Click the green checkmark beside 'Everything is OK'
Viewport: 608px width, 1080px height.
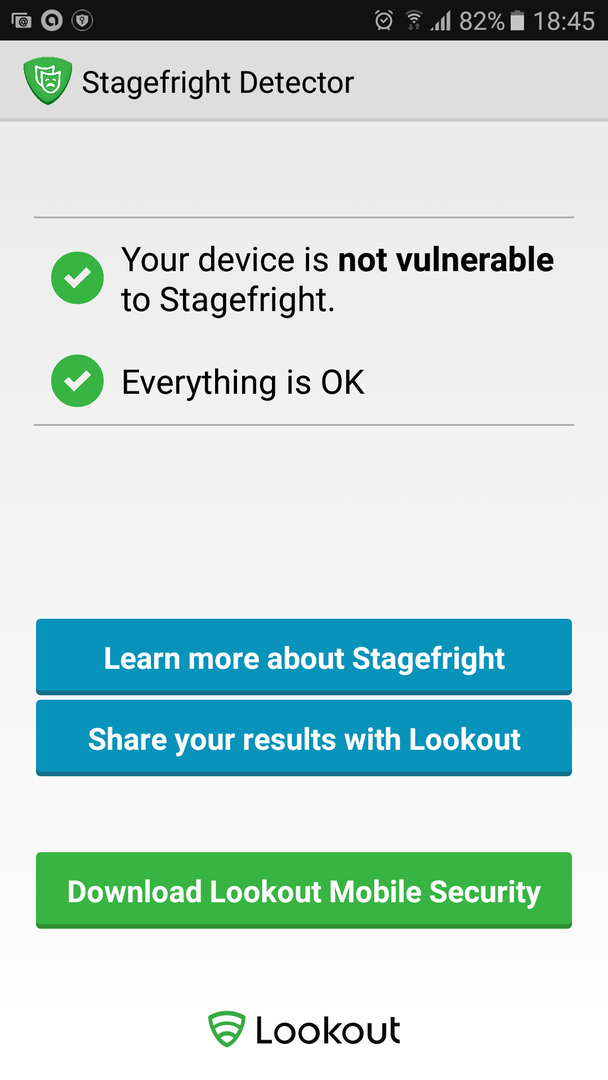pos(77,381)
